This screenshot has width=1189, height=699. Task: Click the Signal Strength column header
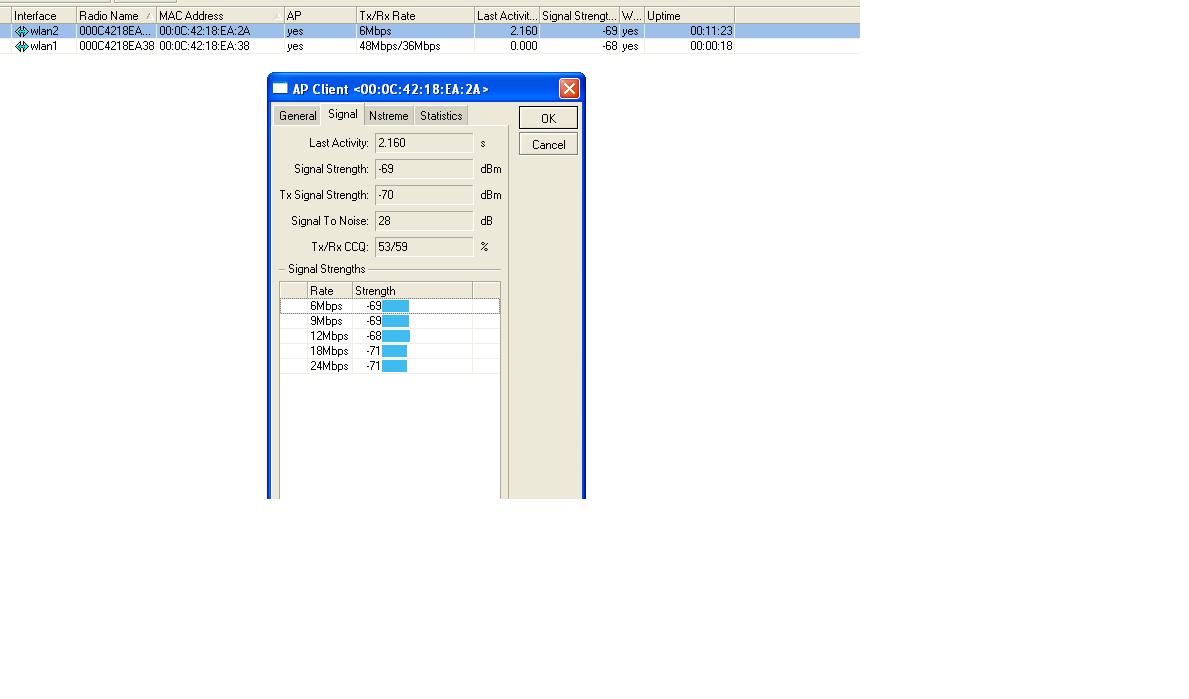tap(579, 16)
